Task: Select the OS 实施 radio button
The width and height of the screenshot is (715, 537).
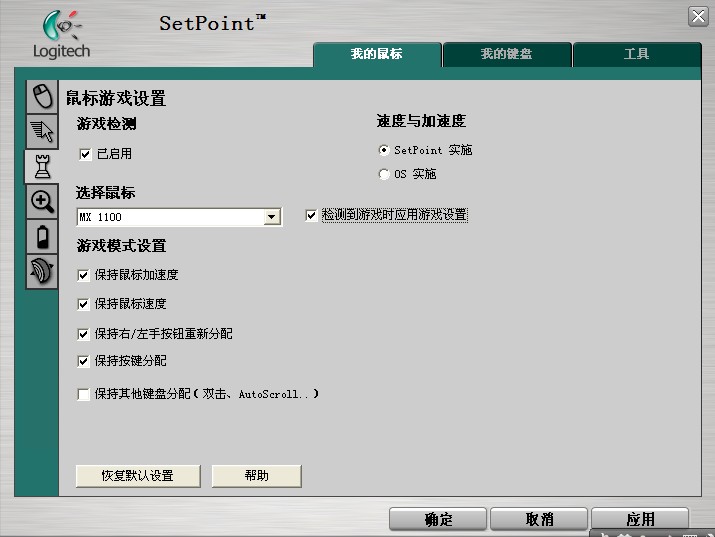Action: (x=384, y=174)
